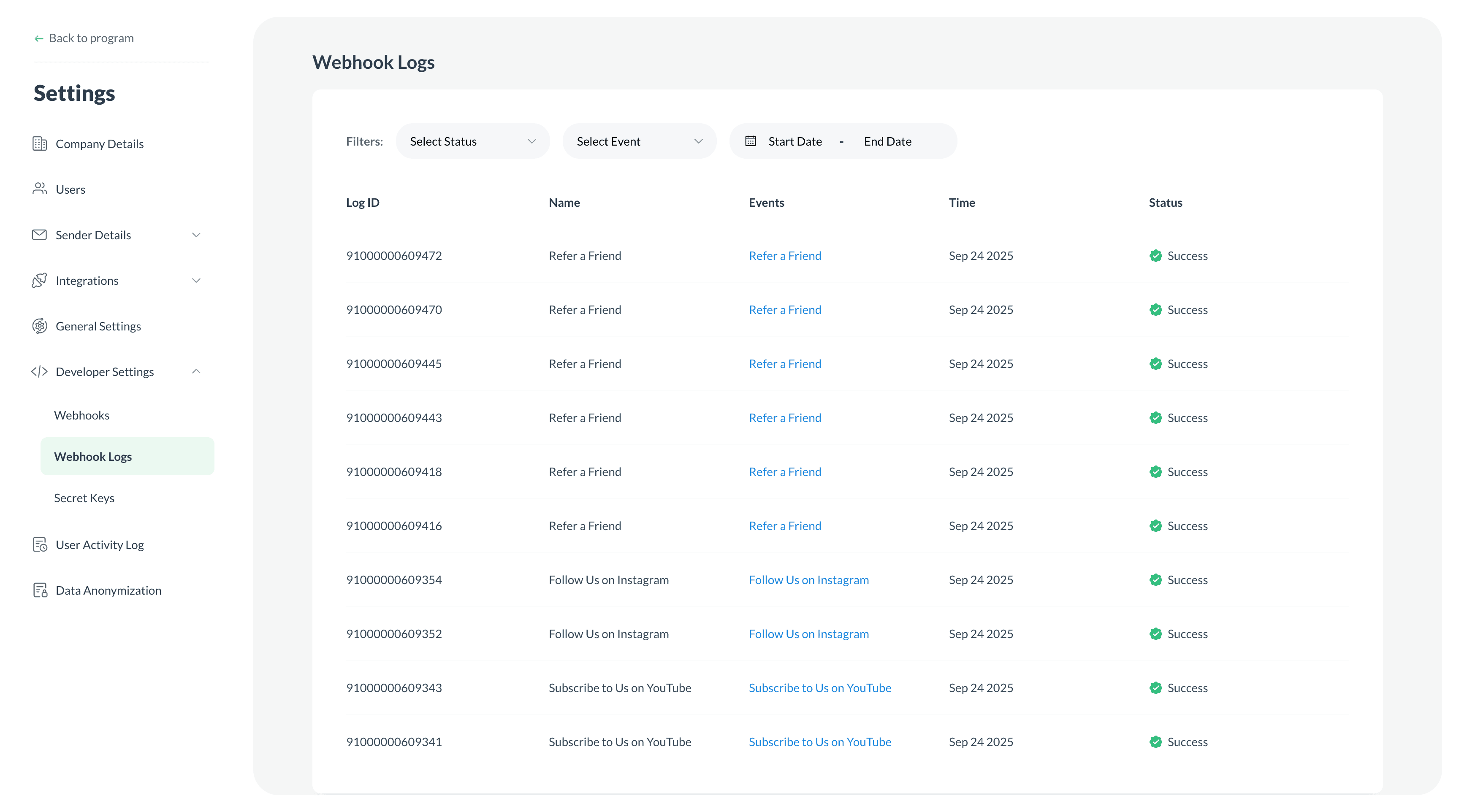Open the Select Status dropdown
This screenshot has width=1459, height=812.
472,141
